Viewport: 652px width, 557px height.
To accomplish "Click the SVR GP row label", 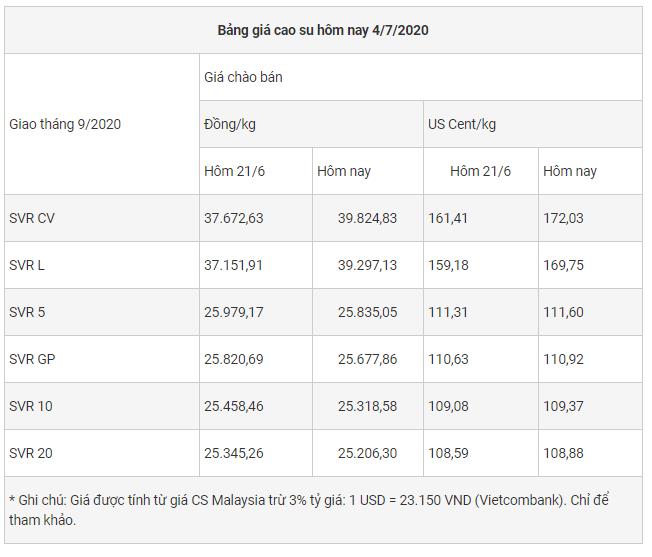I will pyautogui.click(x=31, y=359).
